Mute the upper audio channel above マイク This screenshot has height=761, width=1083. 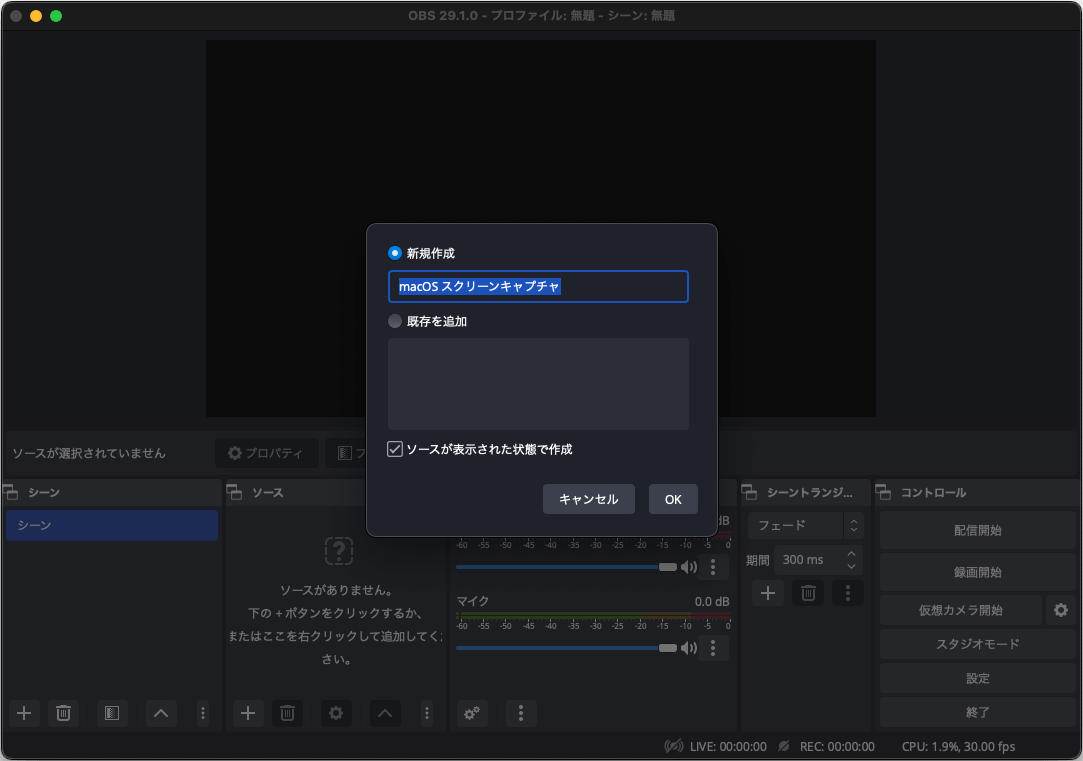point(689,567)
